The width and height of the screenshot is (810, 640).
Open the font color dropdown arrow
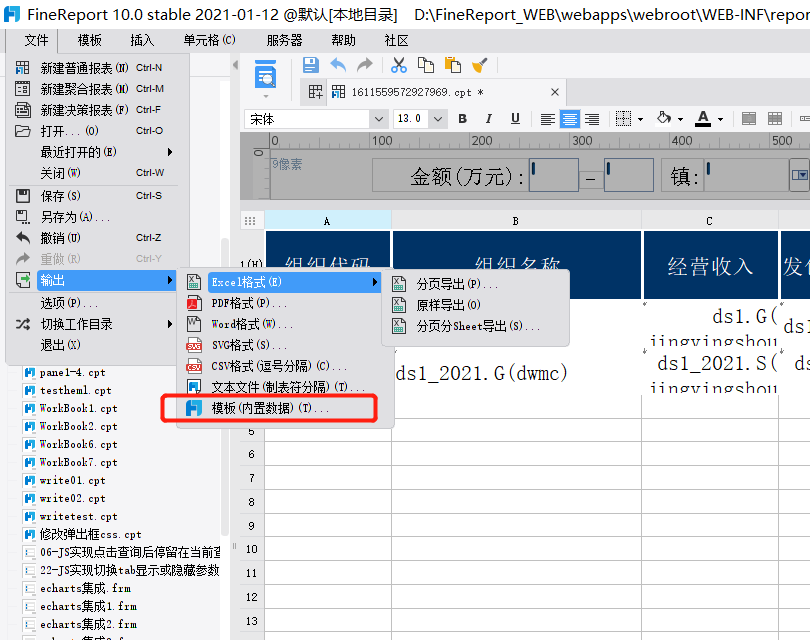[721, 119]
